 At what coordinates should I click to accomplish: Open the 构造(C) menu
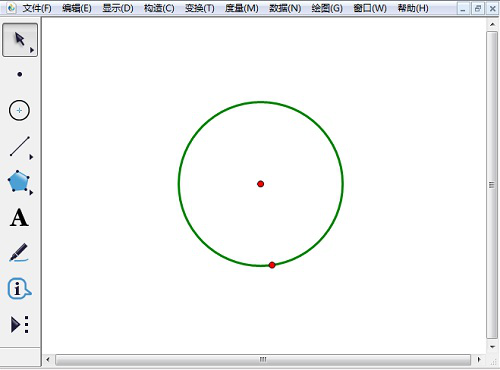tap(159, 8)
